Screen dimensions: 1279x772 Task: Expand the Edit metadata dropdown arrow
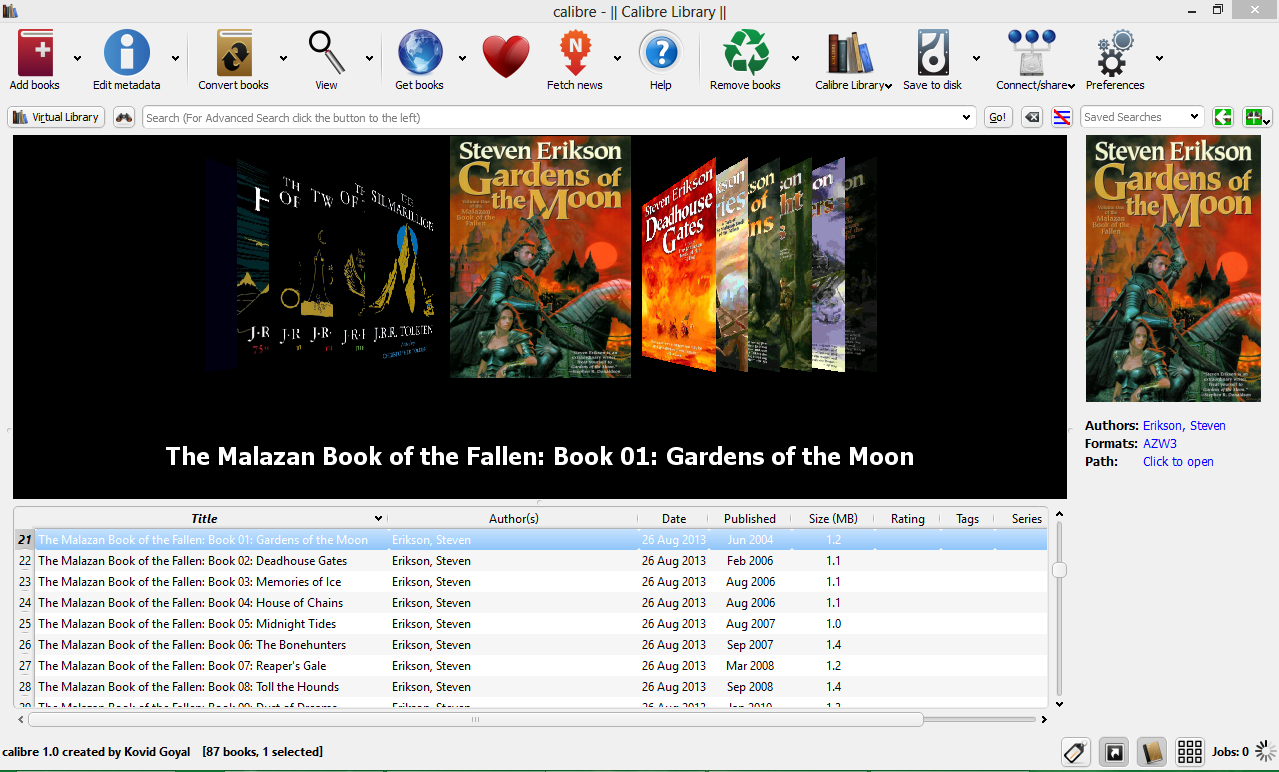coord(176,58)
